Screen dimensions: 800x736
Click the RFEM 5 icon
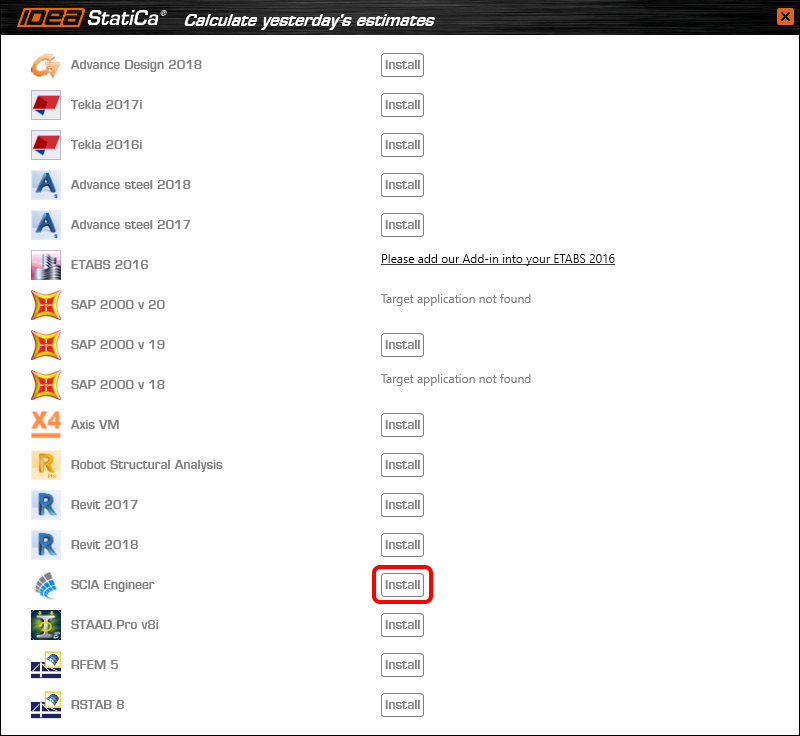pos(45,665)
